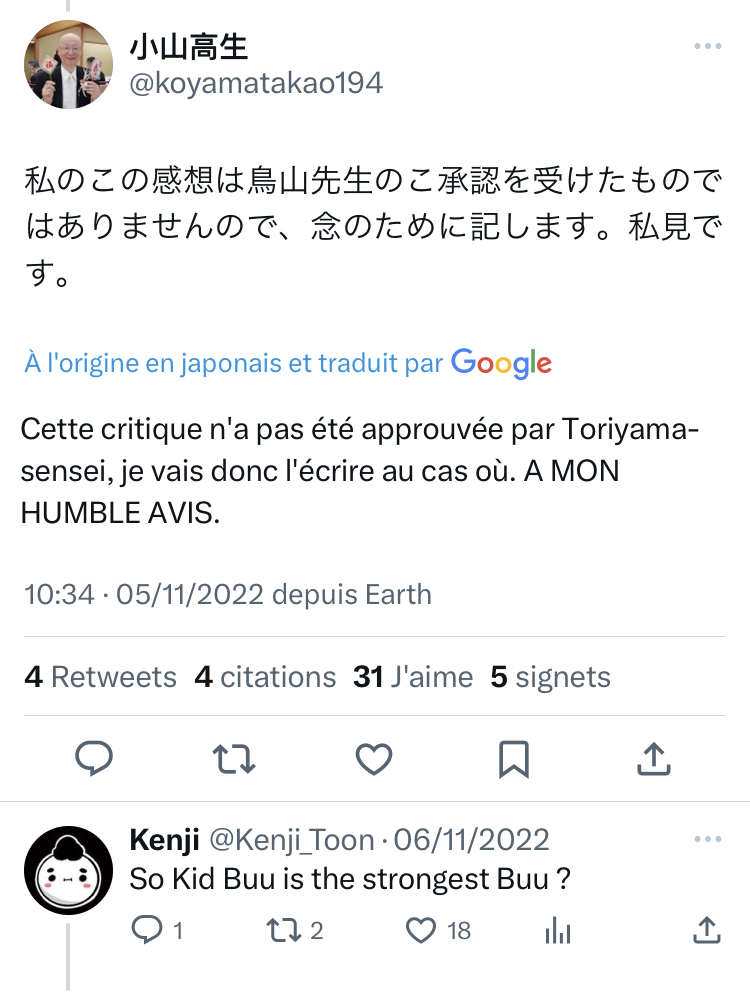Reply to Kenji's comment
This screenshot has height=995, width=750.
pyautogui.click(x=147, y=931)
